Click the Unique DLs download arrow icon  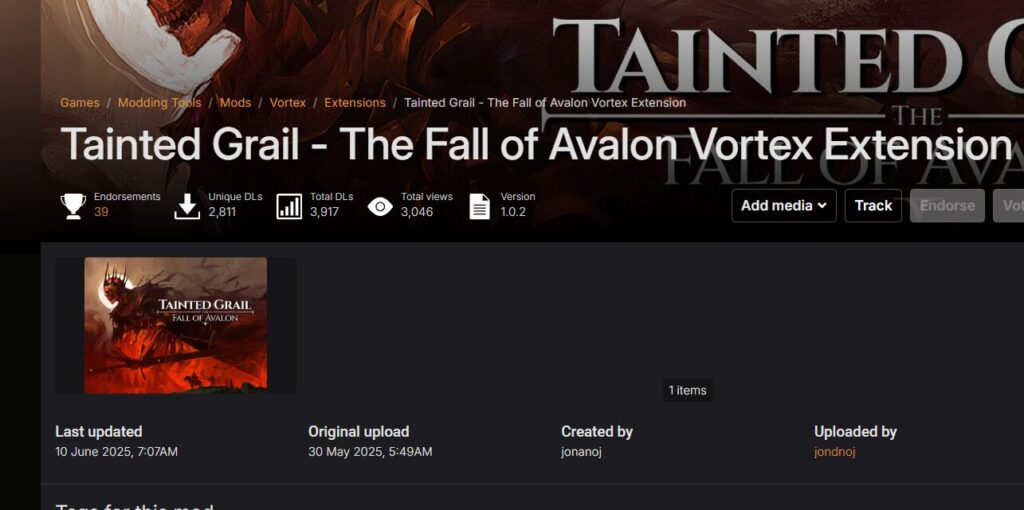point(187,206)
